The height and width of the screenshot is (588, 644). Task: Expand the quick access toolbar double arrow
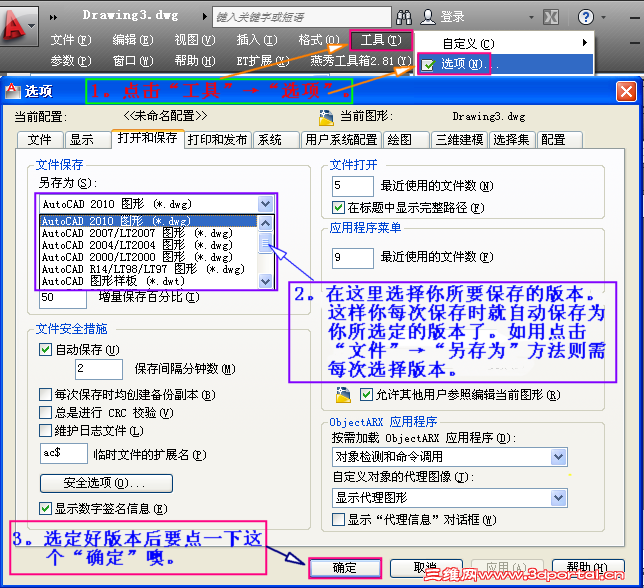tap(53, 17)
